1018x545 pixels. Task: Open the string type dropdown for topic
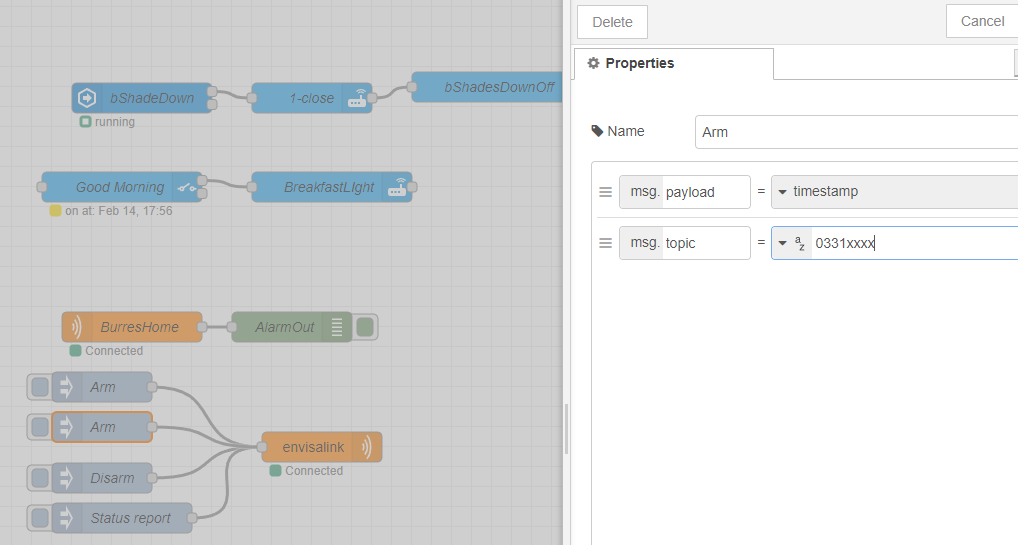pos(783,243)
